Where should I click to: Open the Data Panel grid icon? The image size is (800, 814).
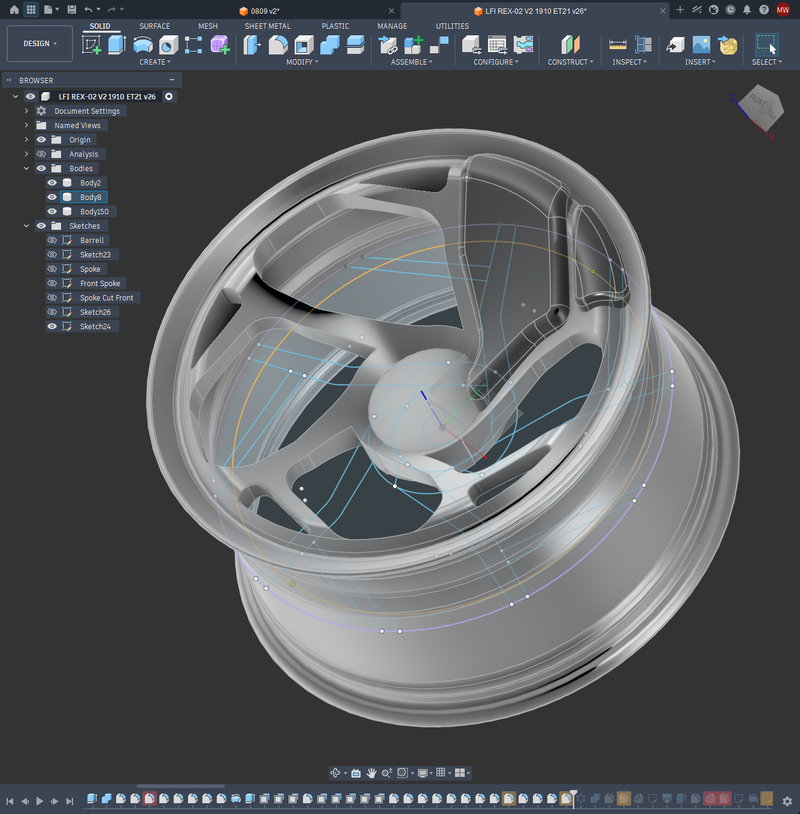click(31, 9)
